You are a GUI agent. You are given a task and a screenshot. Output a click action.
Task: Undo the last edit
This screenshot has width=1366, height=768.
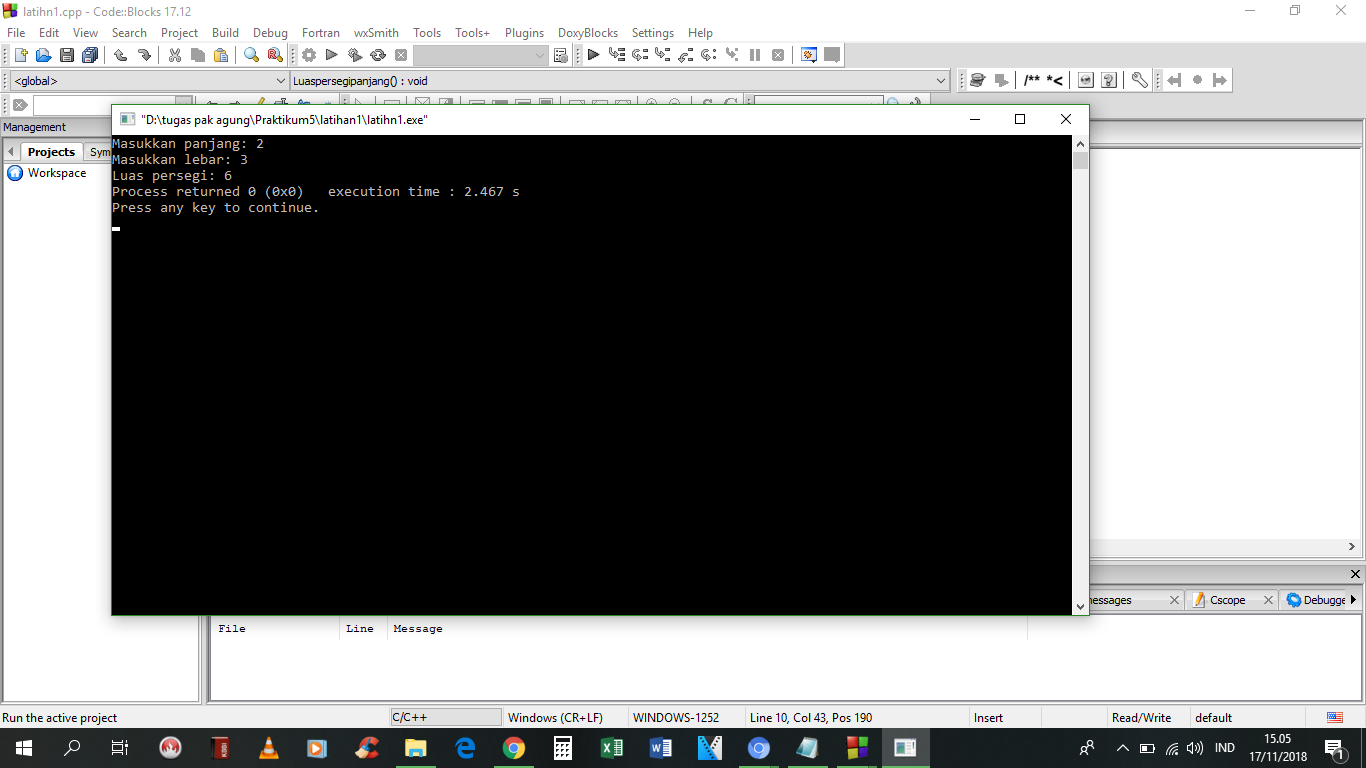(x=121, y=55)
